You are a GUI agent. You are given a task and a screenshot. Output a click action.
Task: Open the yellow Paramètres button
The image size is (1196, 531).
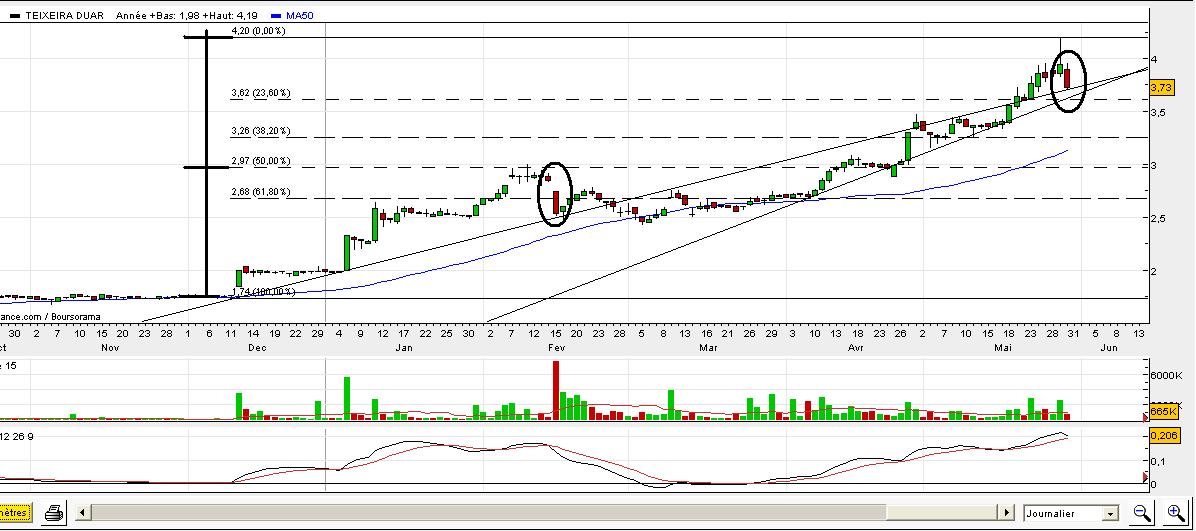click(x=14, y=513)
